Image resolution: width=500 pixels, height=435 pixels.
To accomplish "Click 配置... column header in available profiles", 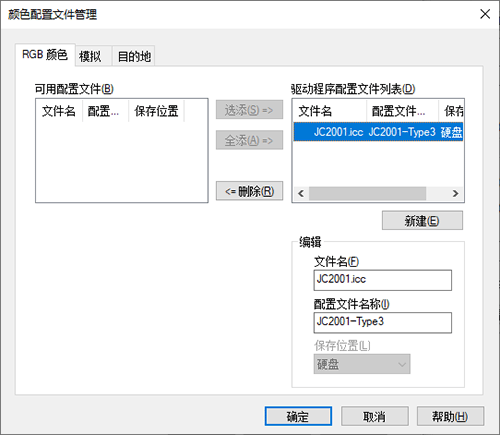I will coord(105,111).
